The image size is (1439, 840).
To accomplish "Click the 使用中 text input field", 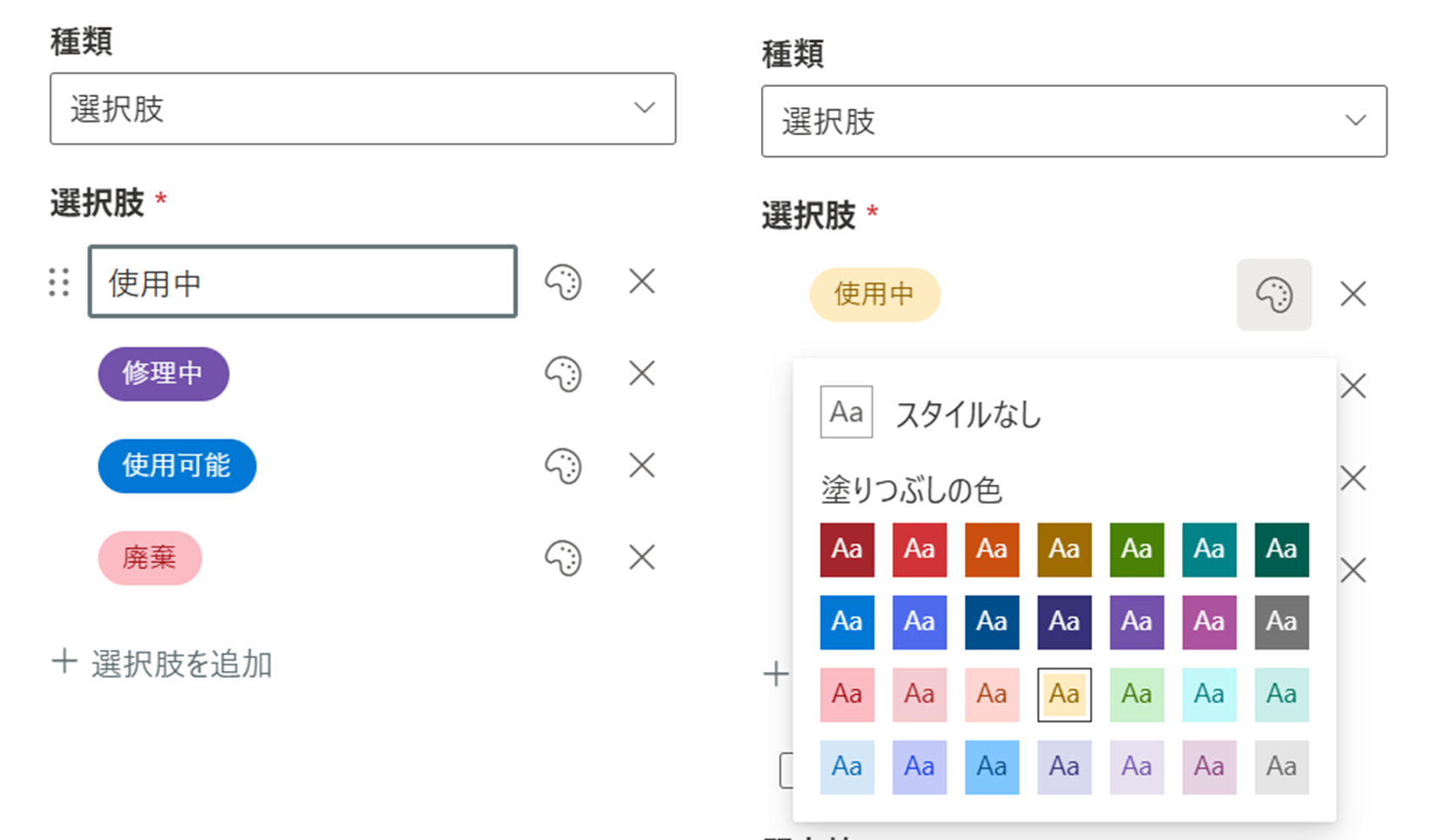I will click(302, 282).
